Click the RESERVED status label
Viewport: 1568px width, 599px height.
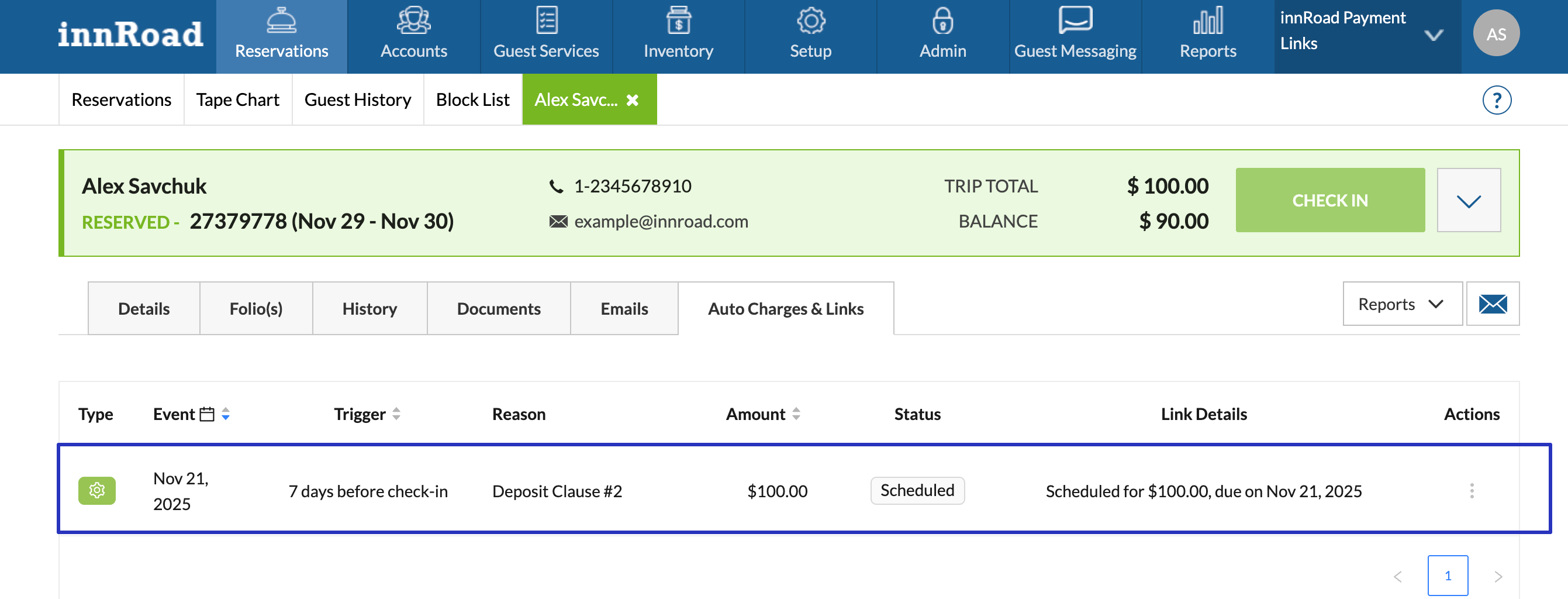coord(125,222)
